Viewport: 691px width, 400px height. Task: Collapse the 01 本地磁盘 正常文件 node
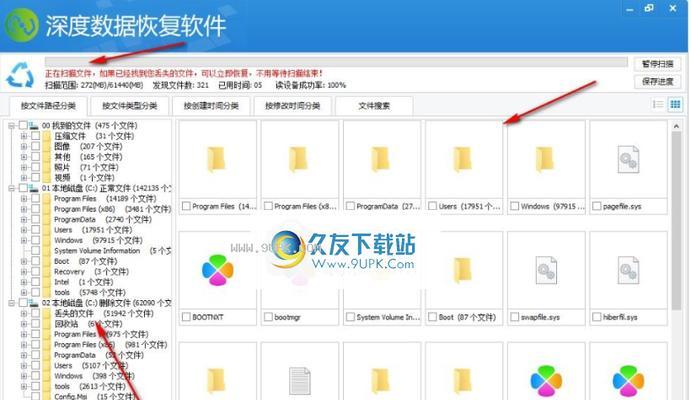pos(11,189)
